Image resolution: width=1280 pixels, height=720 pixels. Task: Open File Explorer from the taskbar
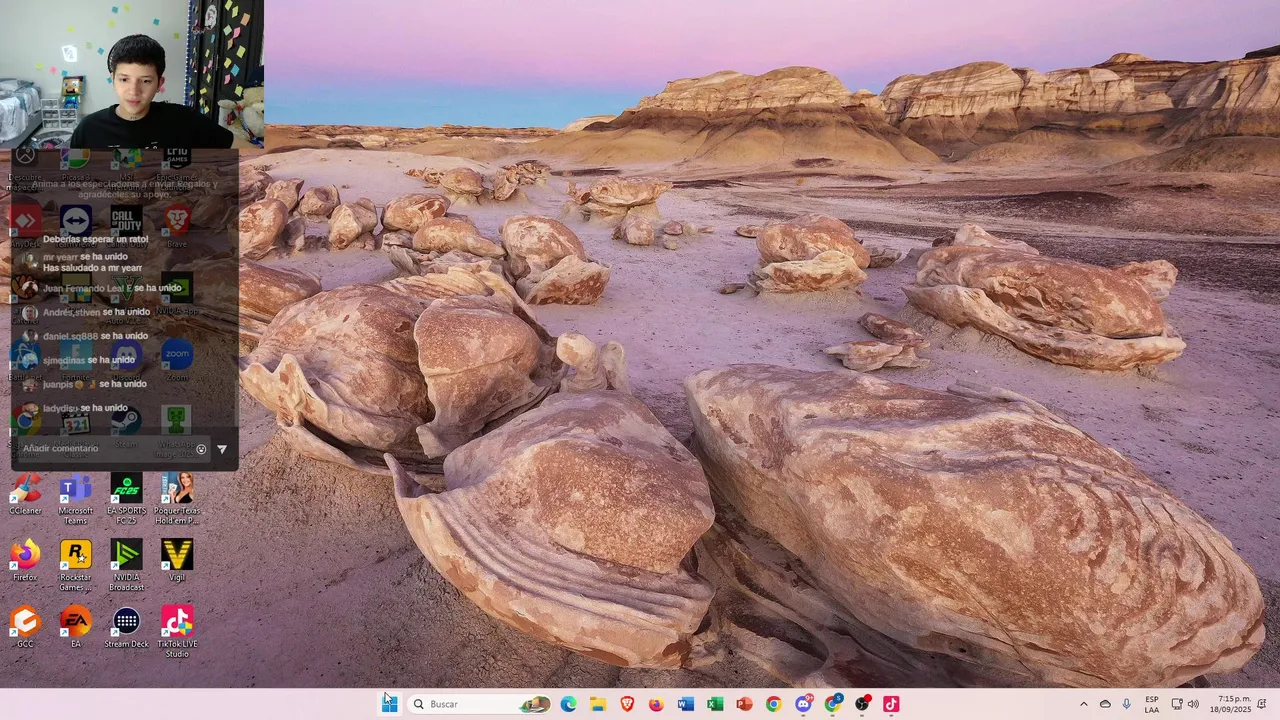598,704
